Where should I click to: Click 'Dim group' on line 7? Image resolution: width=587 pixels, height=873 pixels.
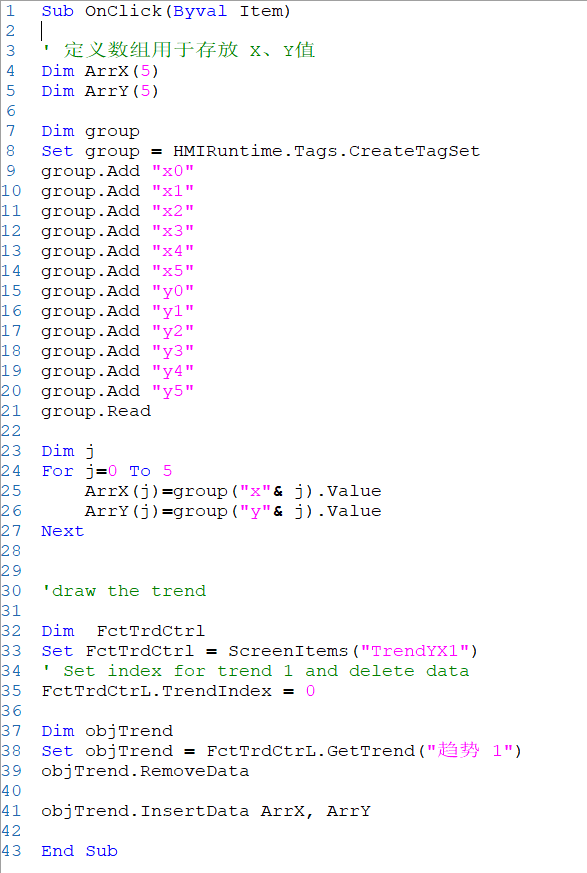90,131
